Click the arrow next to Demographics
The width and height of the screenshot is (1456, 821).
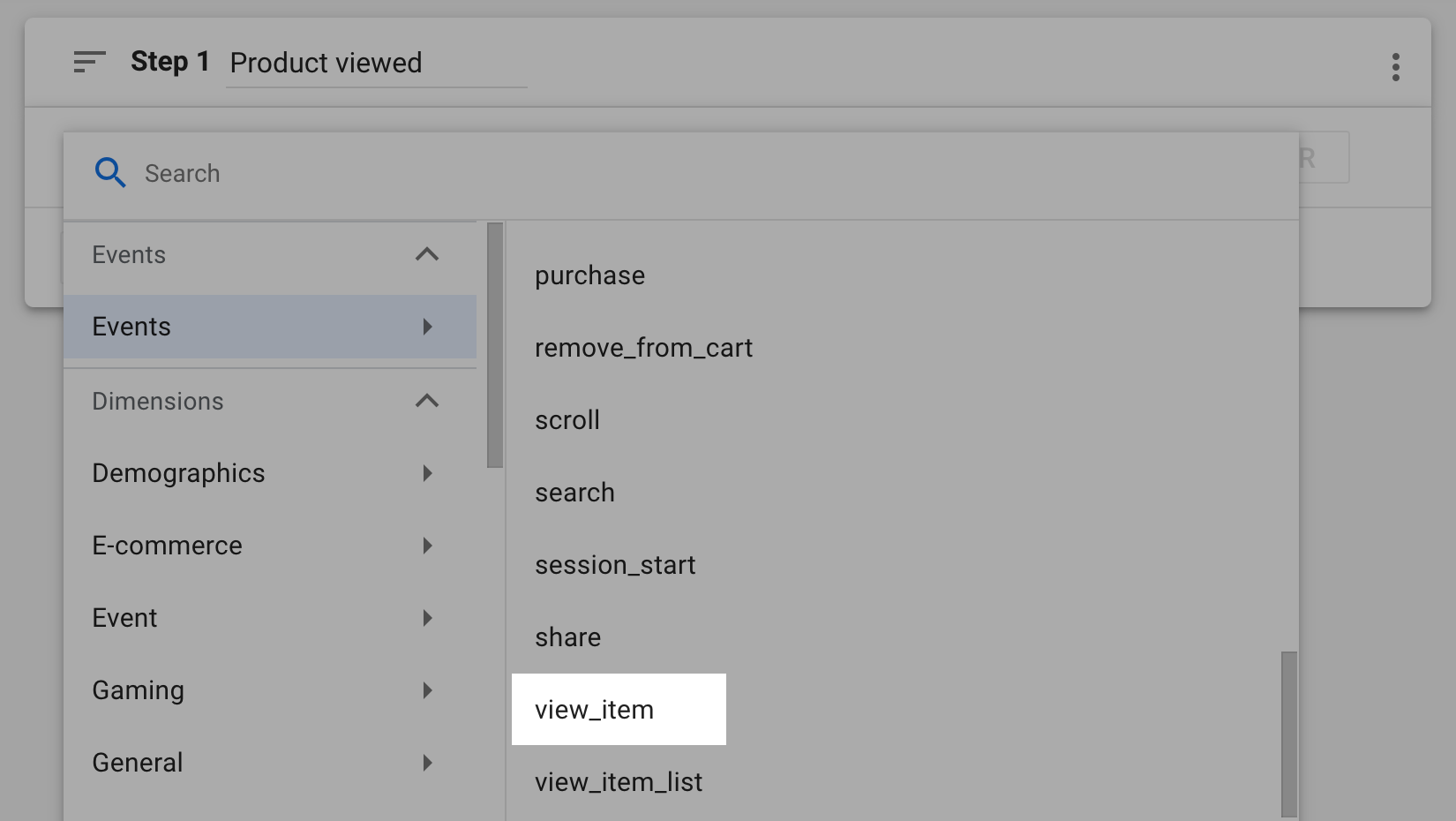point(428,473)
